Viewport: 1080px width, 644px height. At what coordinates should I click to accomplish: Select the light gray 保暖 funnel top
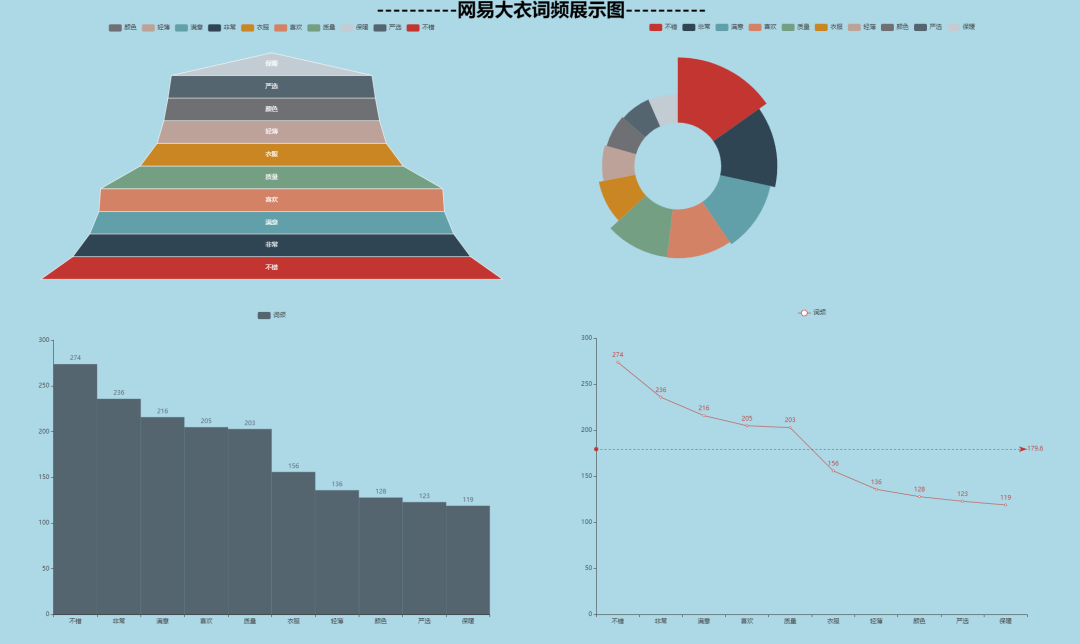point(271,65)
